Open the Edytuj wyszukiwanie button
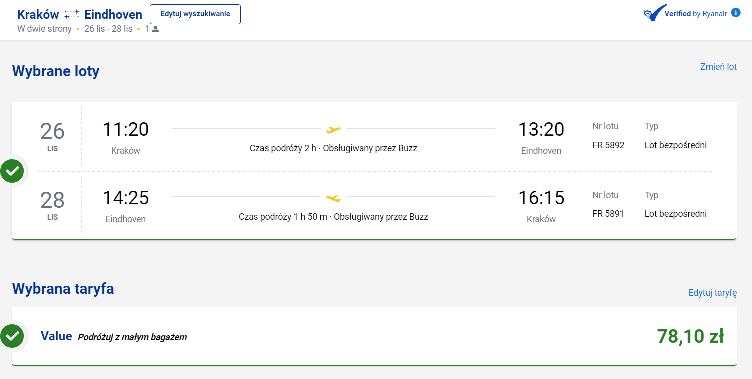The width and height of the screenshot is (752, 379). coord(195,14)
